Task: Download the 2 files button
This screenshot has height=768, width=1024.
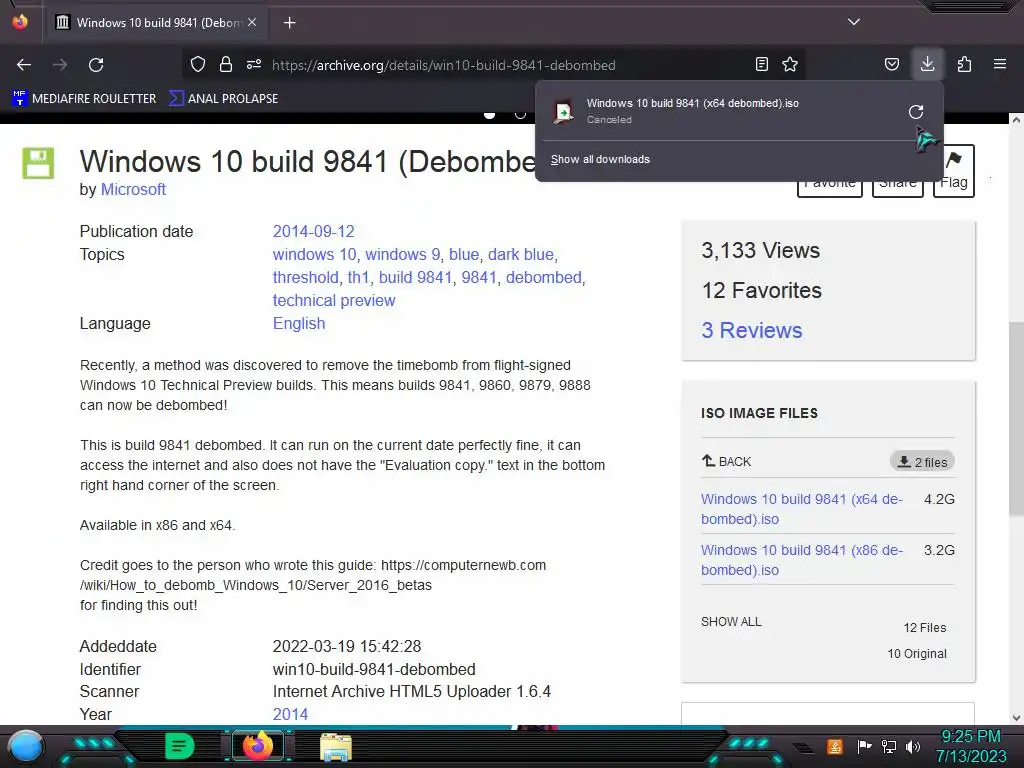Action: (x=922, y=462)
